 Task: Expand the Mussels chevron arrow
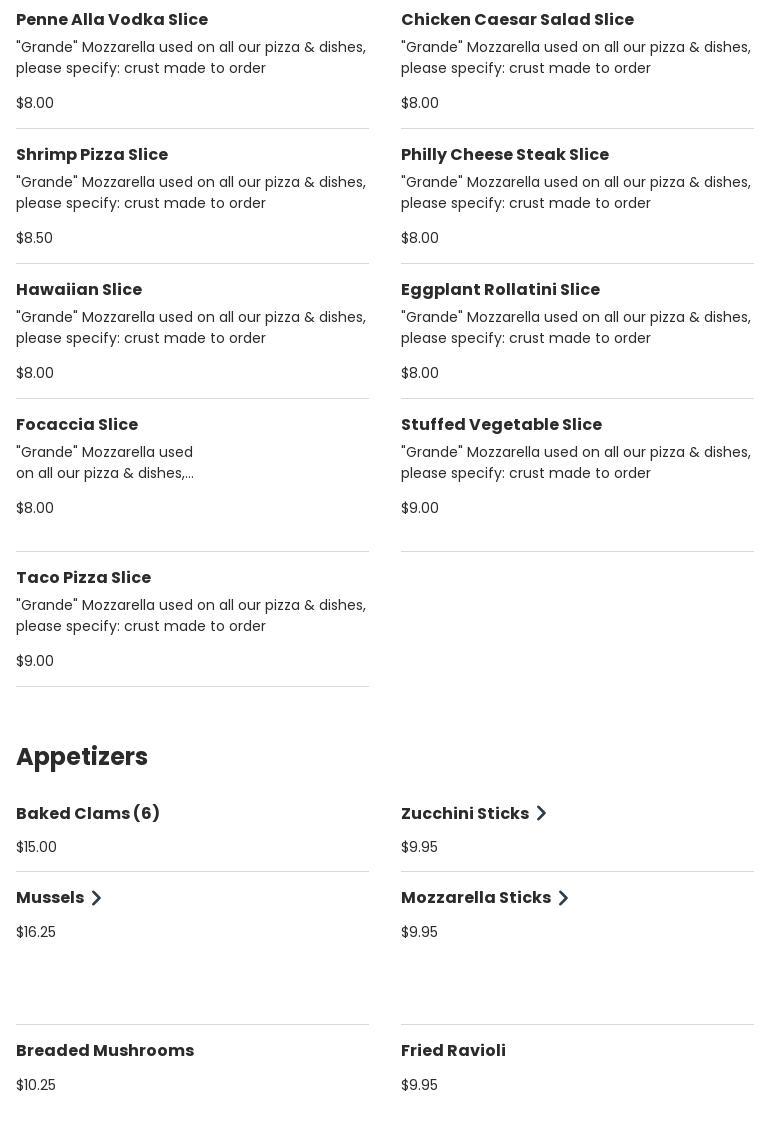[x=96, y=898]
